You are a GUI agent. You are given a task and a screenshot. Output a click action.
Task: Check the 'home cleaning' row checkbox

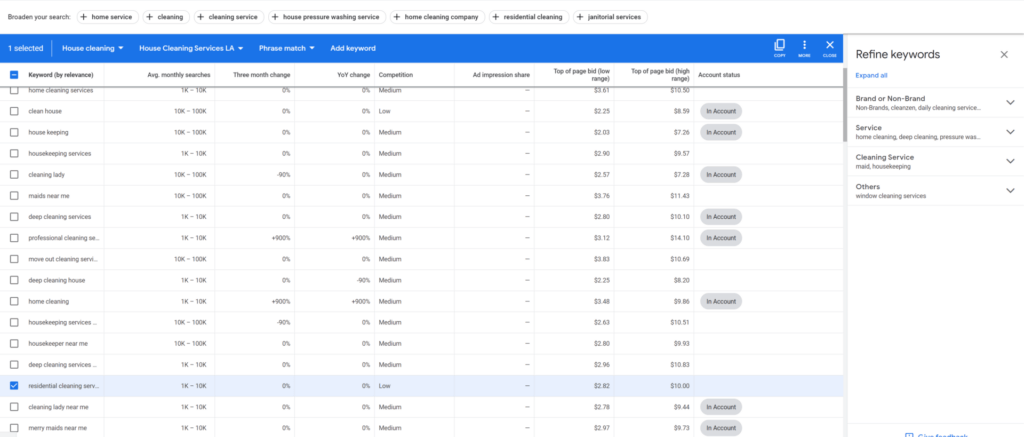click(x=14, y=301)
